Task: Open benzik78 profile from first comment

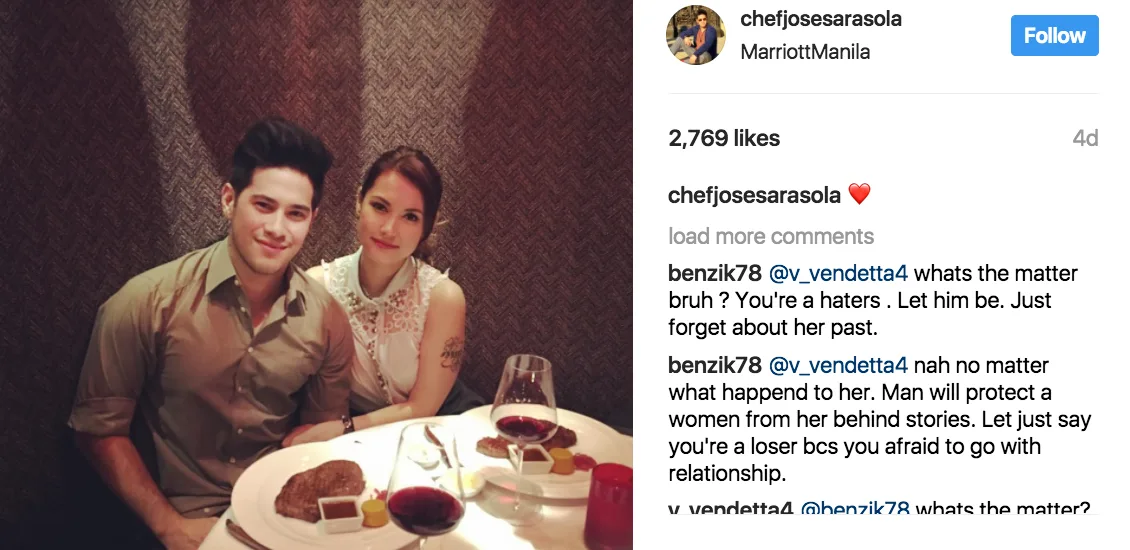Action: point(714,274)
